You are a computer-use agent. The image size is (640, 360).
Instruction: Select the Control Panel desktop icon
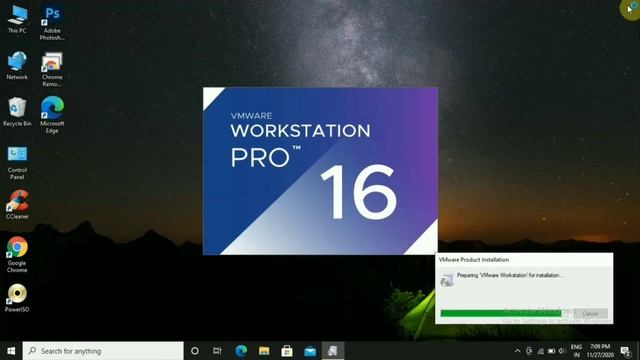[17, 163]
